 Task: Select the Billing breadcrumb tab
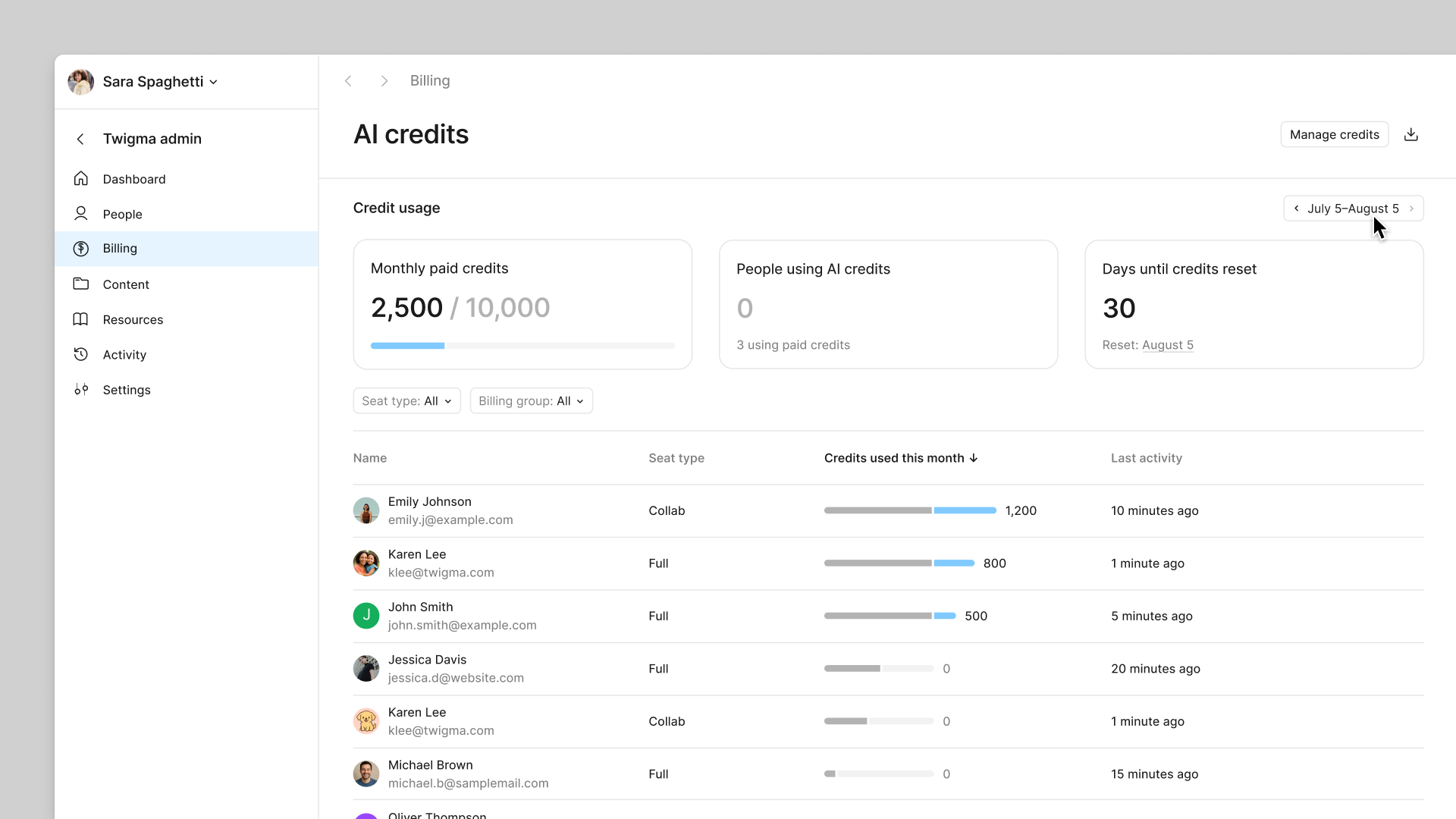(x=429, y=80)
